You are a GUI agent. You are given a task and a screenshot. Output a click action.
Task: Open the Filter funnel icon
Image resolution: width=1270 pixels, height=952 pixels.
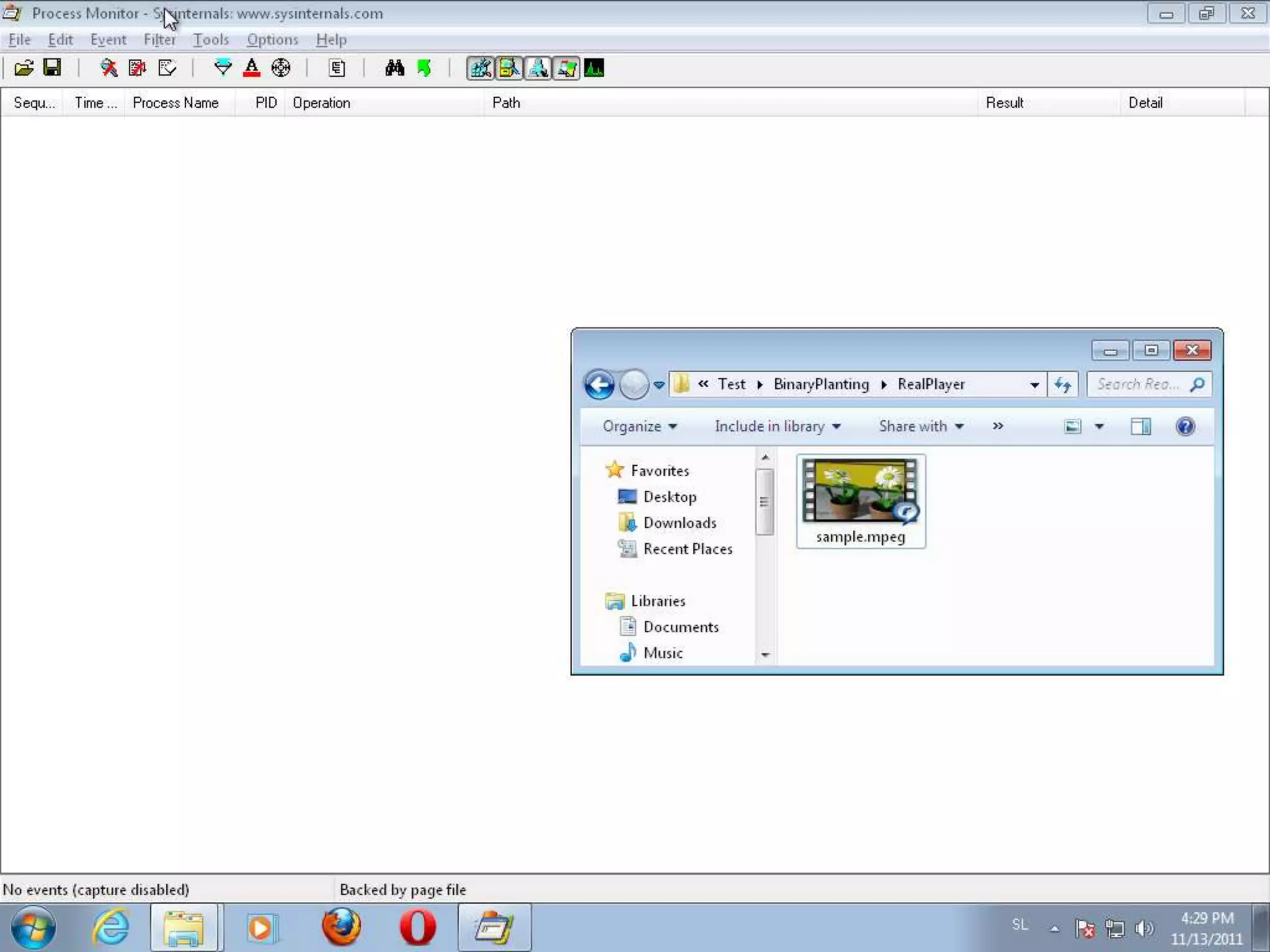pyautogui.click(x=222, y=68)
